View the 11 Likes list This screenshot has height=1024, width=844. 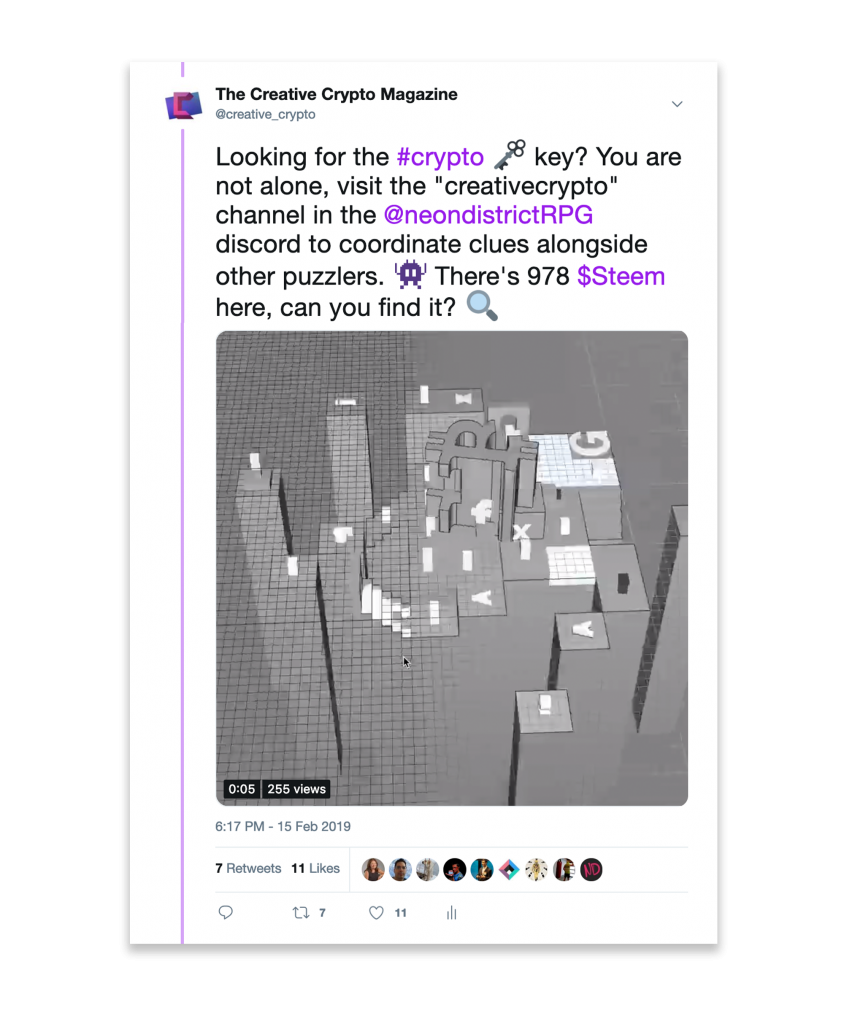(316, 868)
